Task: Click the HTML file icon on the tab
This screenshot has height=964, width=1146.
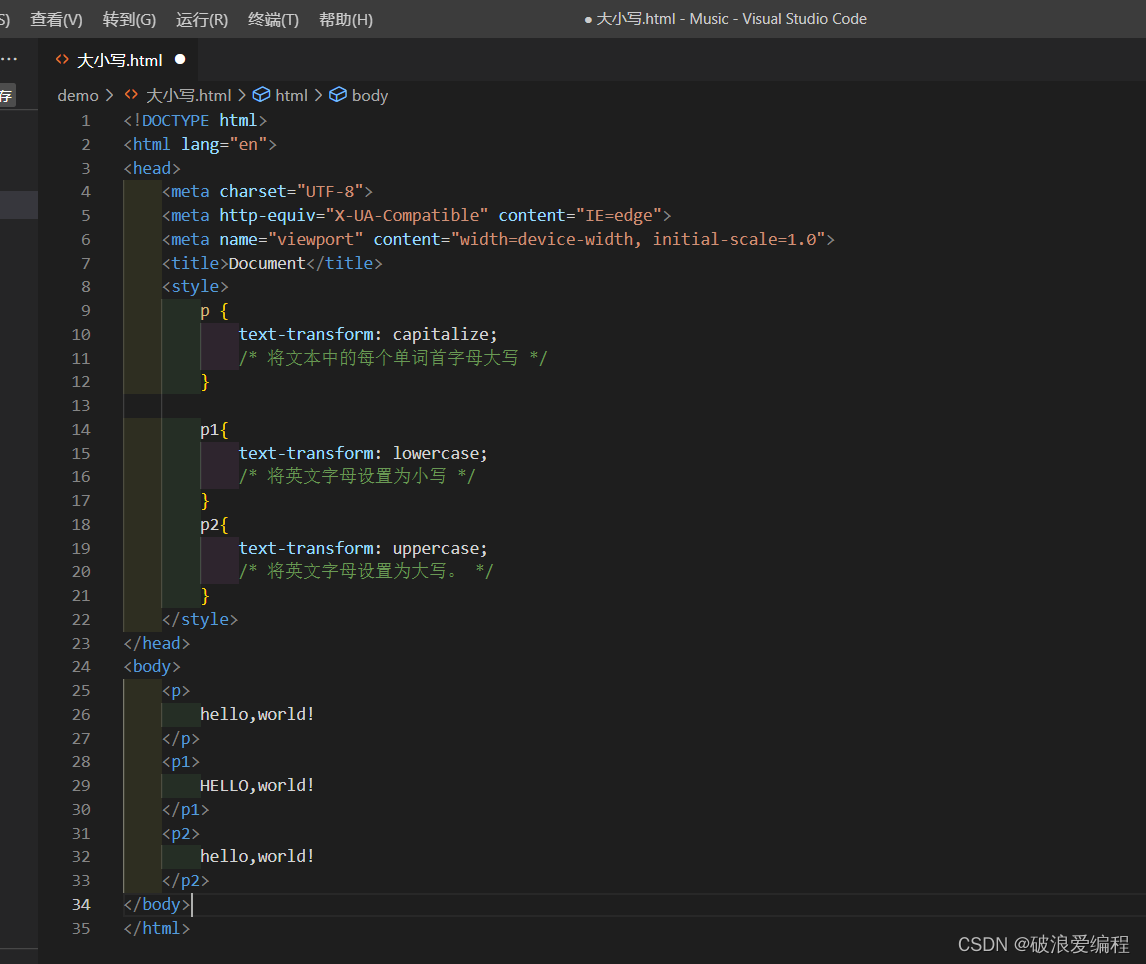Action: coord(62,59)
